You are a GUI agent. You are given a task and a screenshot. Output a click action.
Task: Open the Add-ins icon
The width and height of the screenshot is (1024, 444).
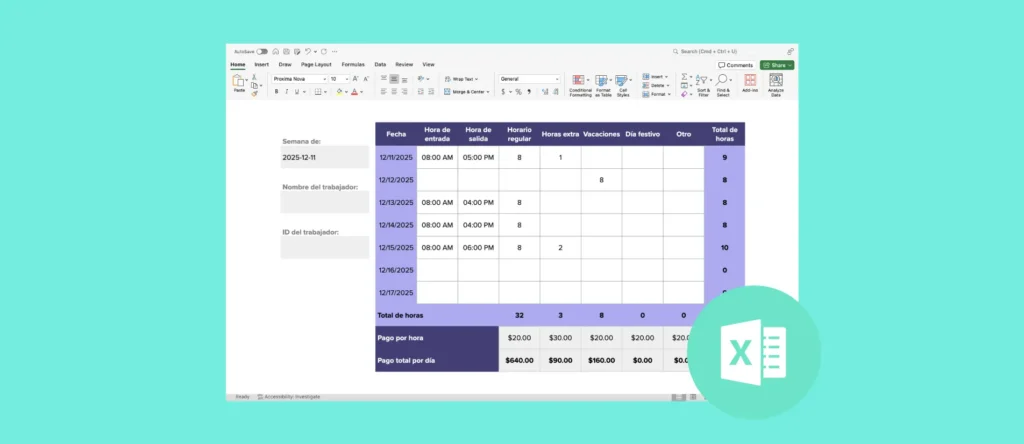coord(750,81)
